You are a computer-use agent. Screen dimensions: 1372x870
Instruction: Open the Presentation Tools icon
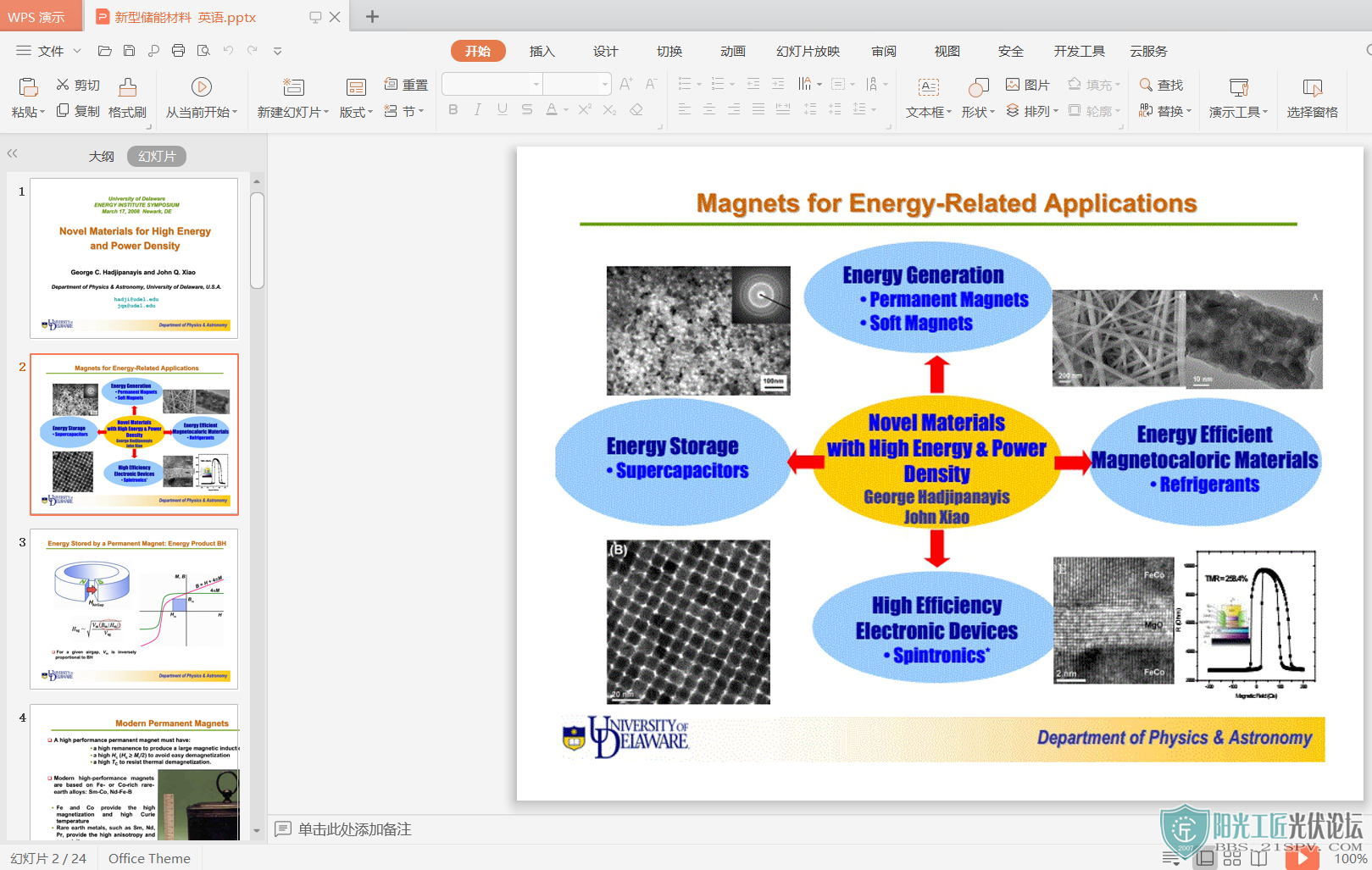point(1239,87)
